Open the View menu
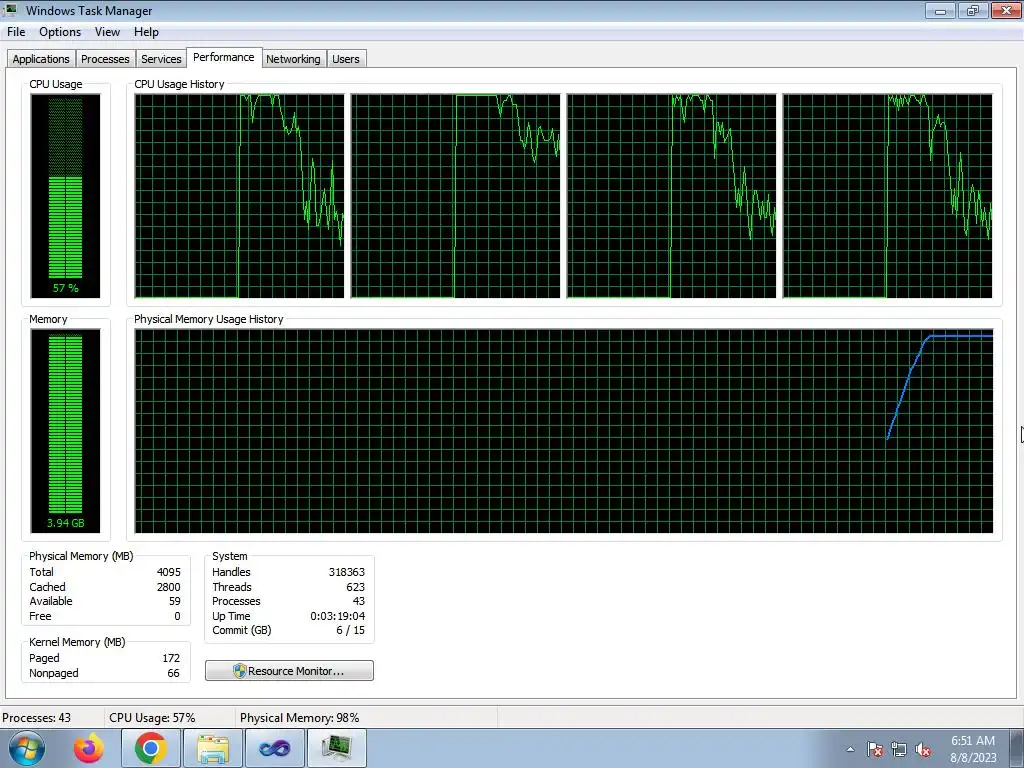1024x768 pixels. [107, 32]
